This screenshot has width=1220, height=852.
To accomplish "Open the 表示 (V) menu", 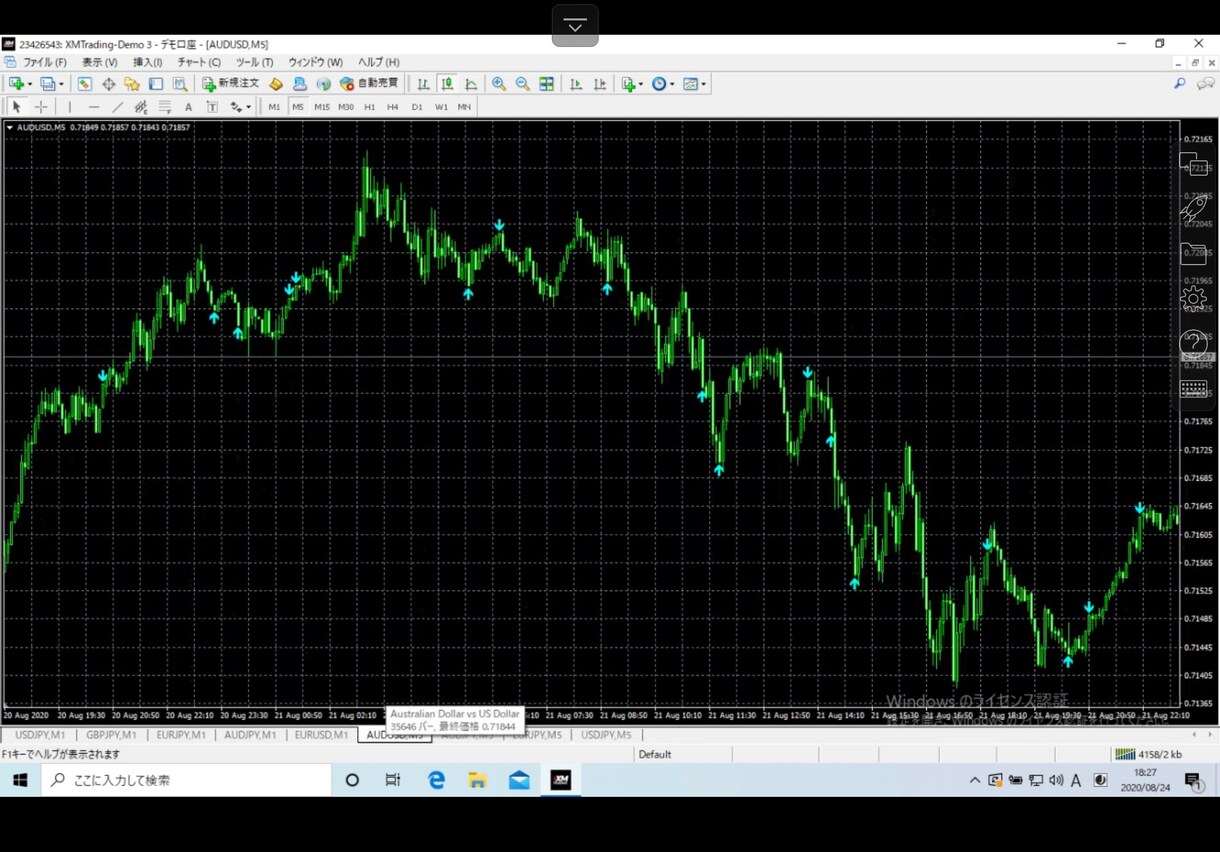I will (99, 62).
